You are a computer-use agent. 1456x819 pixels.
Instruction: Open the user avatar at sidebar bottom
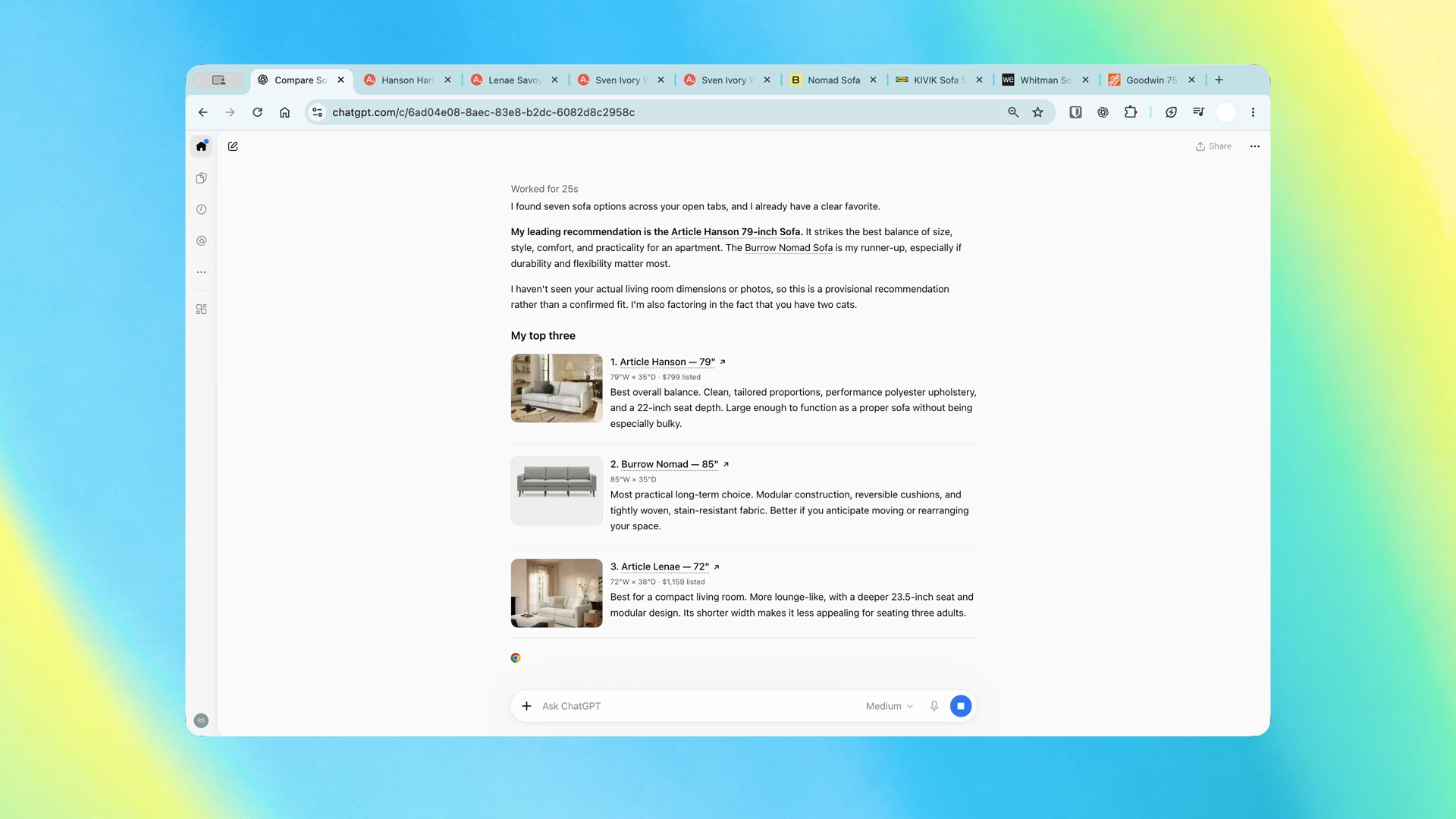click(x=201, y=720)
